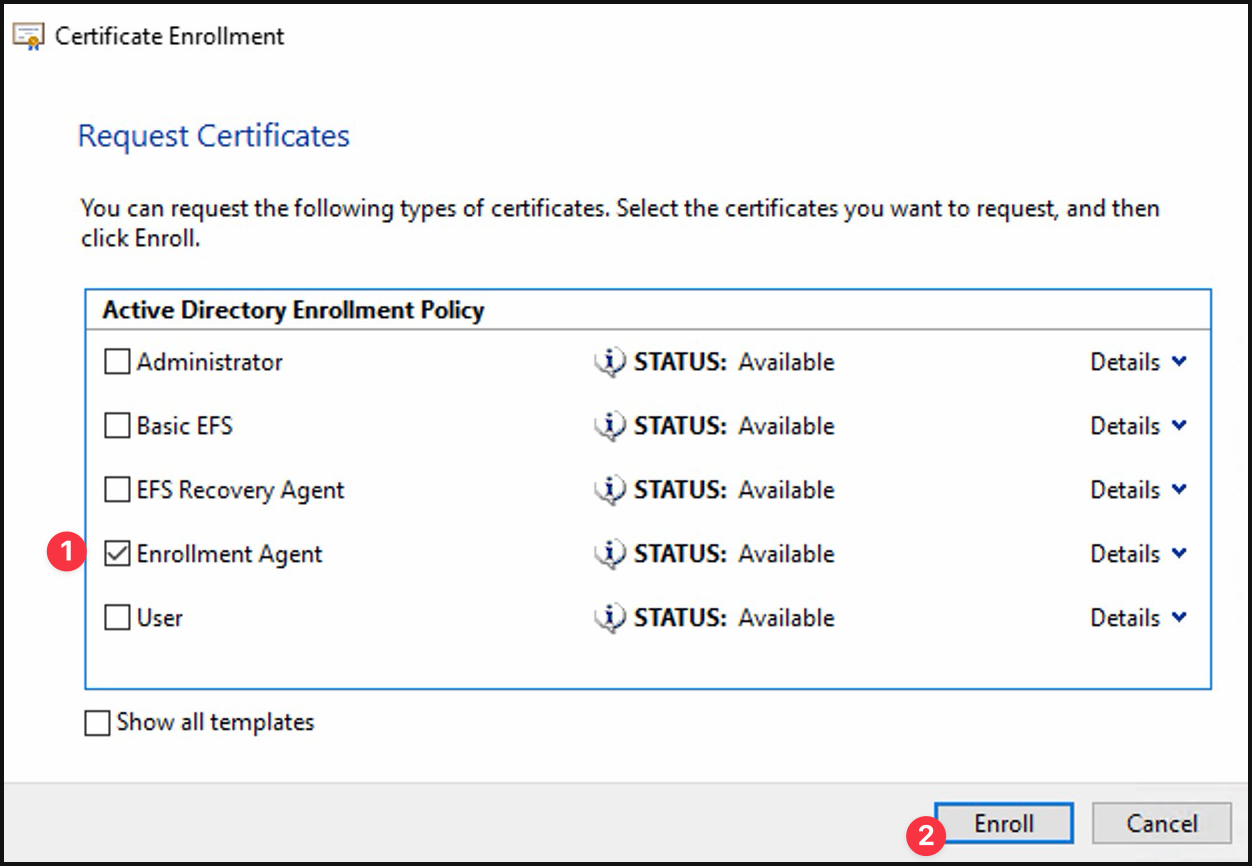Check the Basic EFS certificate checkbox

click(118, 426)
